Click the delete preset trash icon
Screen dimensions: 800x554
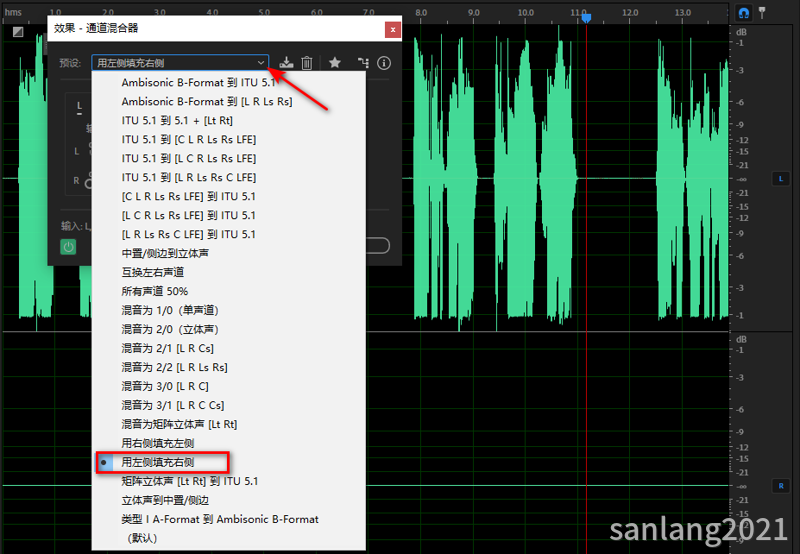click(x=307, y=63)
